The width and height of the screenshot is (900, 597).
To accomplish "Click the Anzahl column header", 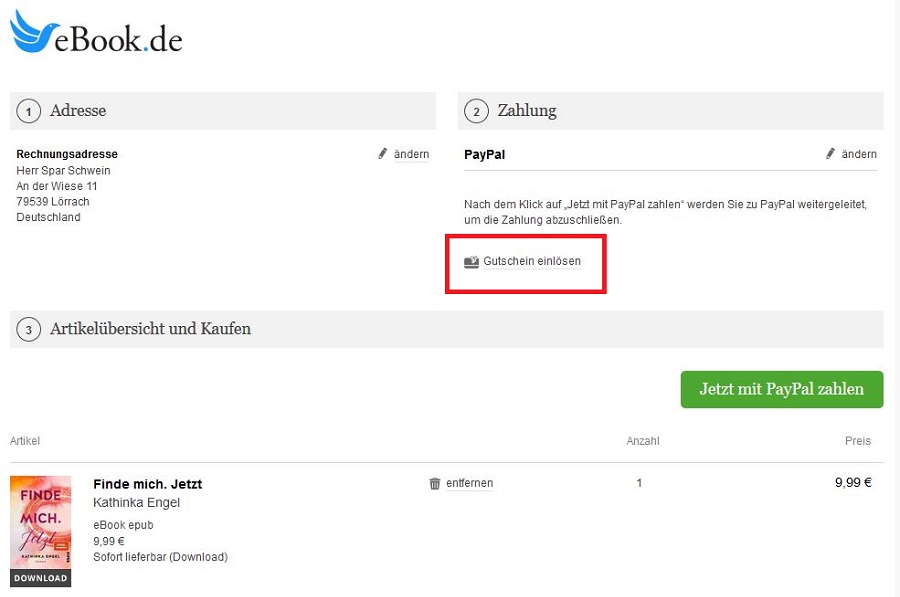I will click(x=643, y=441).
